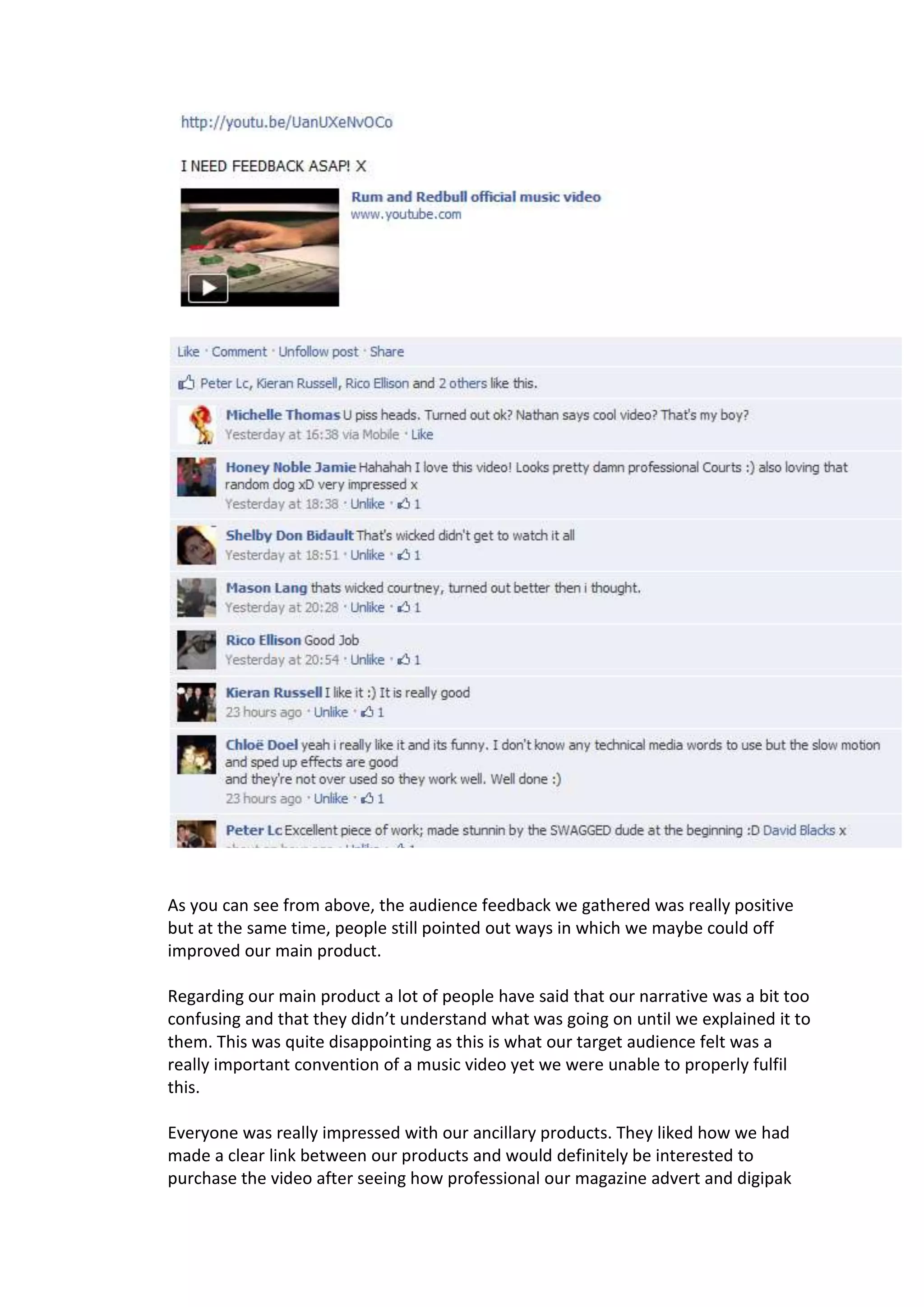924x1307 pixels.
Task: Click thumbs-up count on Shelby Don Bidault's comment
Action: 409,556
